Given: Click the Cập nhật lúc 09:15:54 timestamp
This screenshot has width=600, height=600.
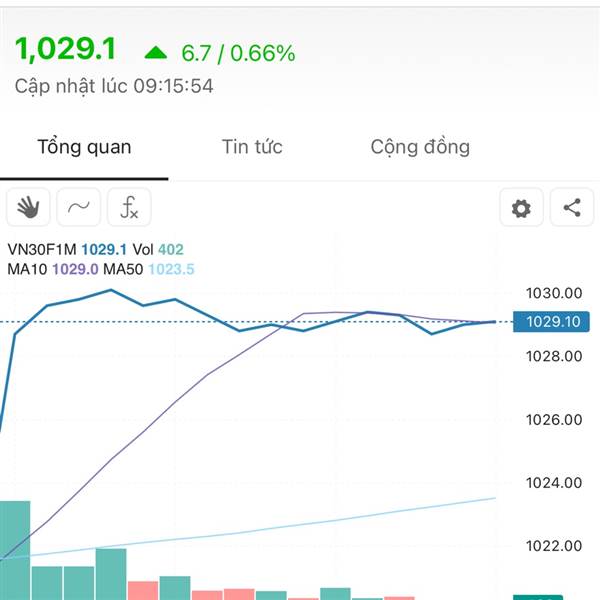Looking at the screenshot, I should [114, 86].
